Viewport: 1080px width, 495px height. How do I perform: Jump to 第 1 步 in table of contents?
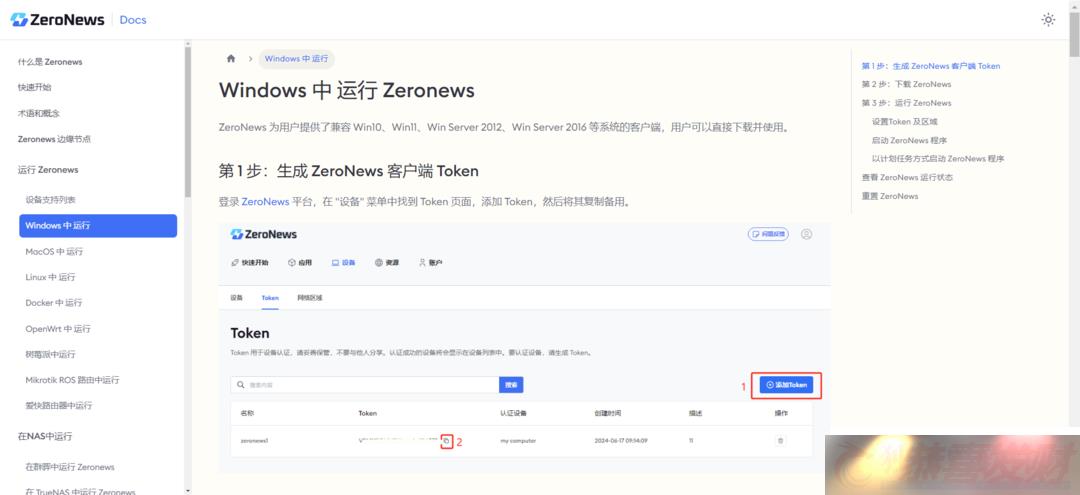coord(931,66)
